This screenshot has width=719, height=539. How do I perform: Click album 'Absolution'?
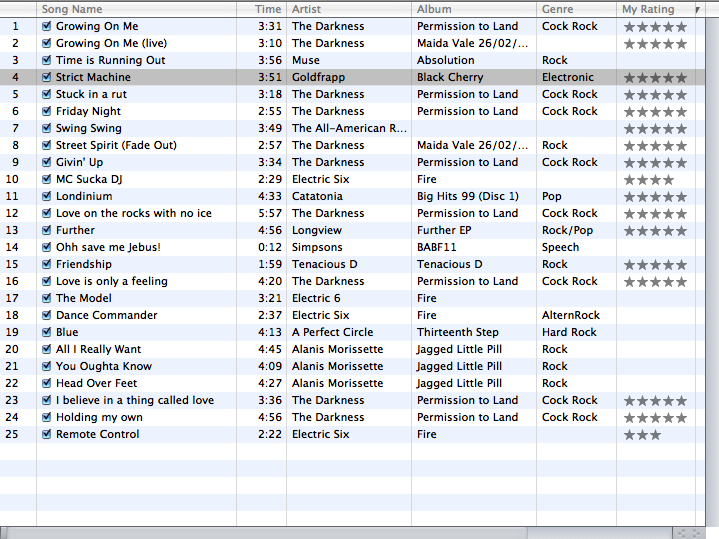pos(445,60)
